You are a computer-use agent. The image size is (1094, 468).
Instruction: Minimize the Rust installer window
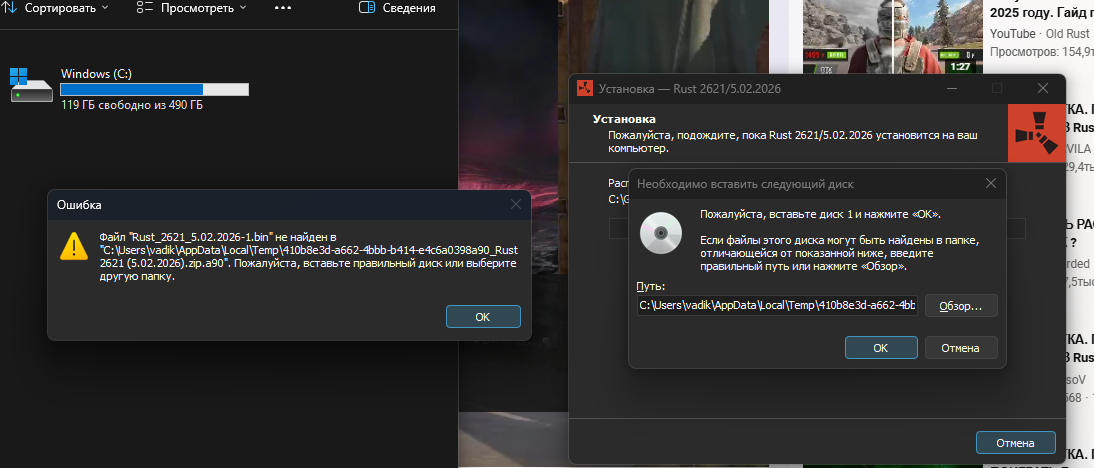[x=953, y=89]
